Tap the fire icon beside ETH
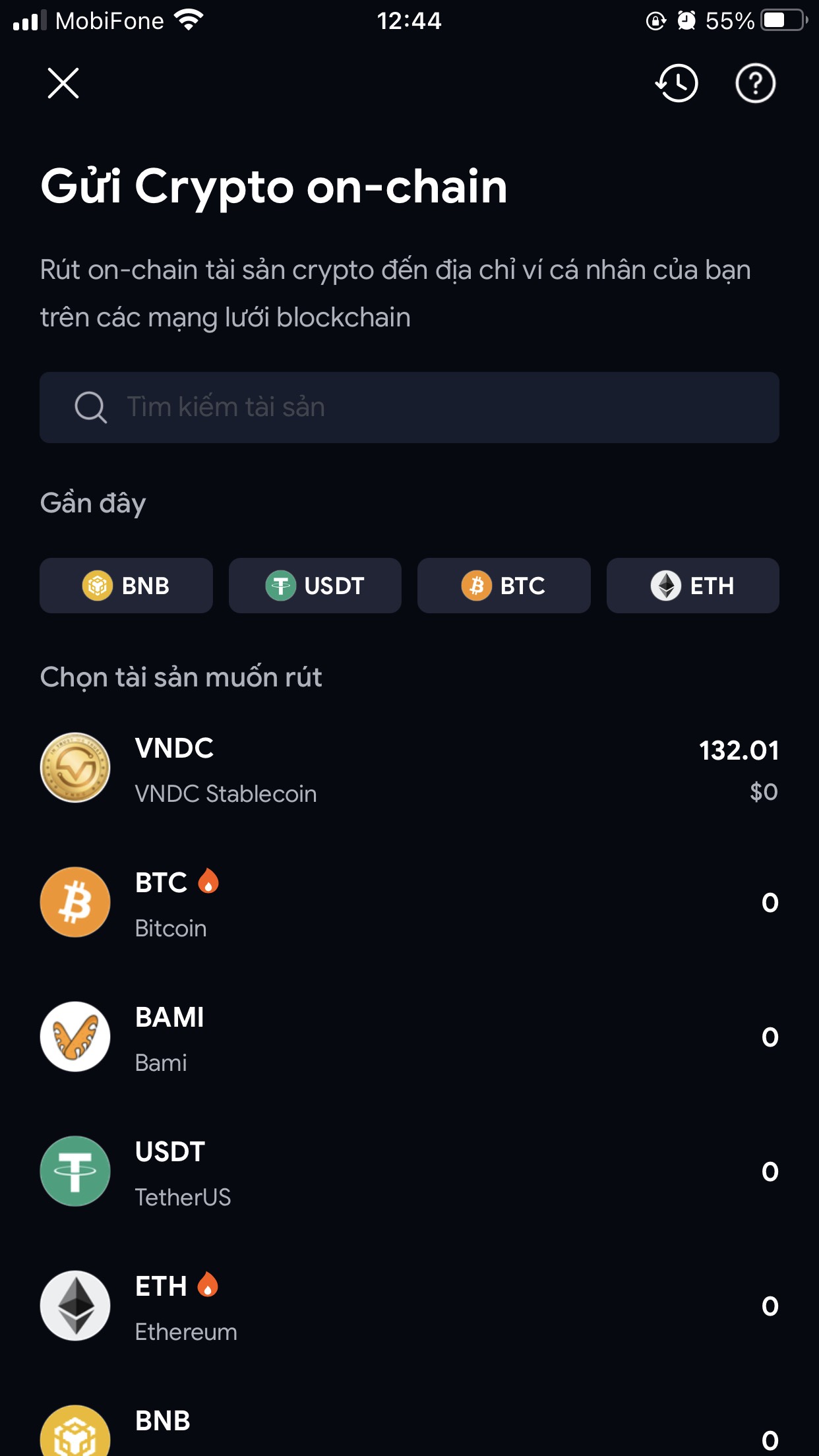 pyautogui.click(x=208, y=1285)
